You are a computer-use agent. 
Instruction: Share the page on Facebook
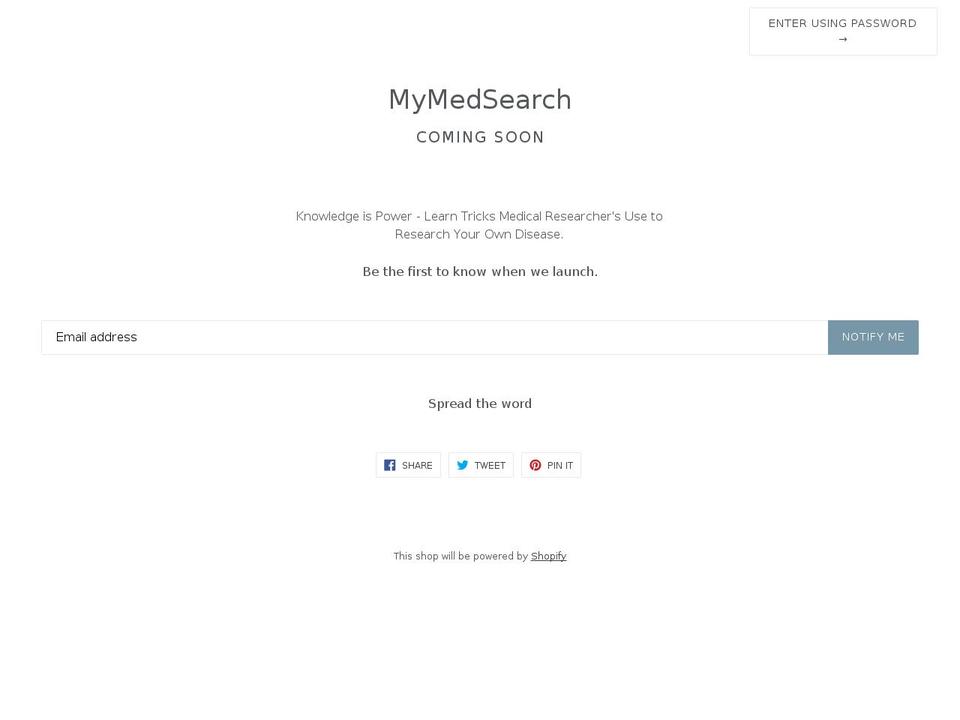pyautogui.click(x=408, y=465)
